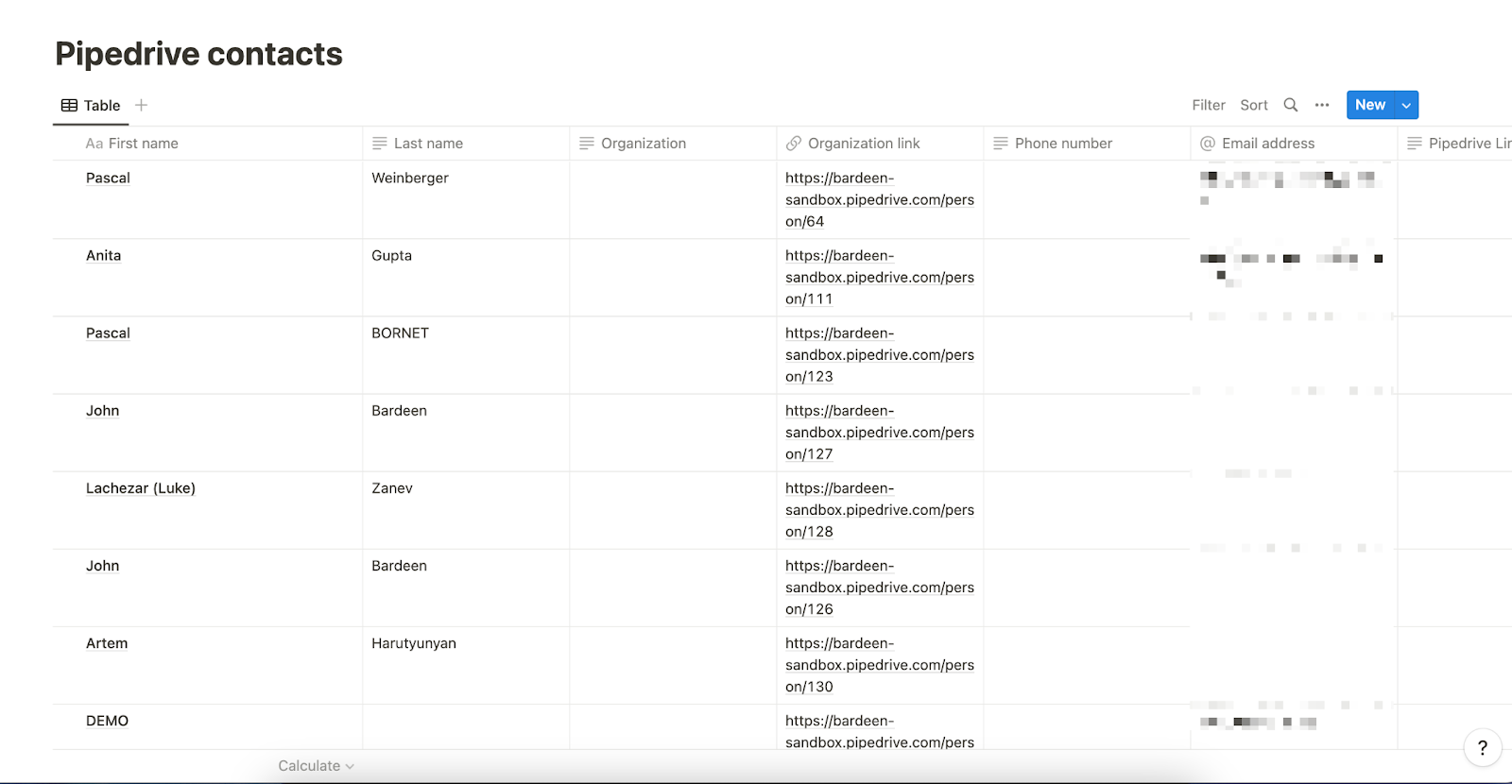Image resolution: width=1512 pixels, height=784 pixels.
Task: Click the text icon in Pipedrive Link header
Action: pyautogui.click(x=1415, y=144)
